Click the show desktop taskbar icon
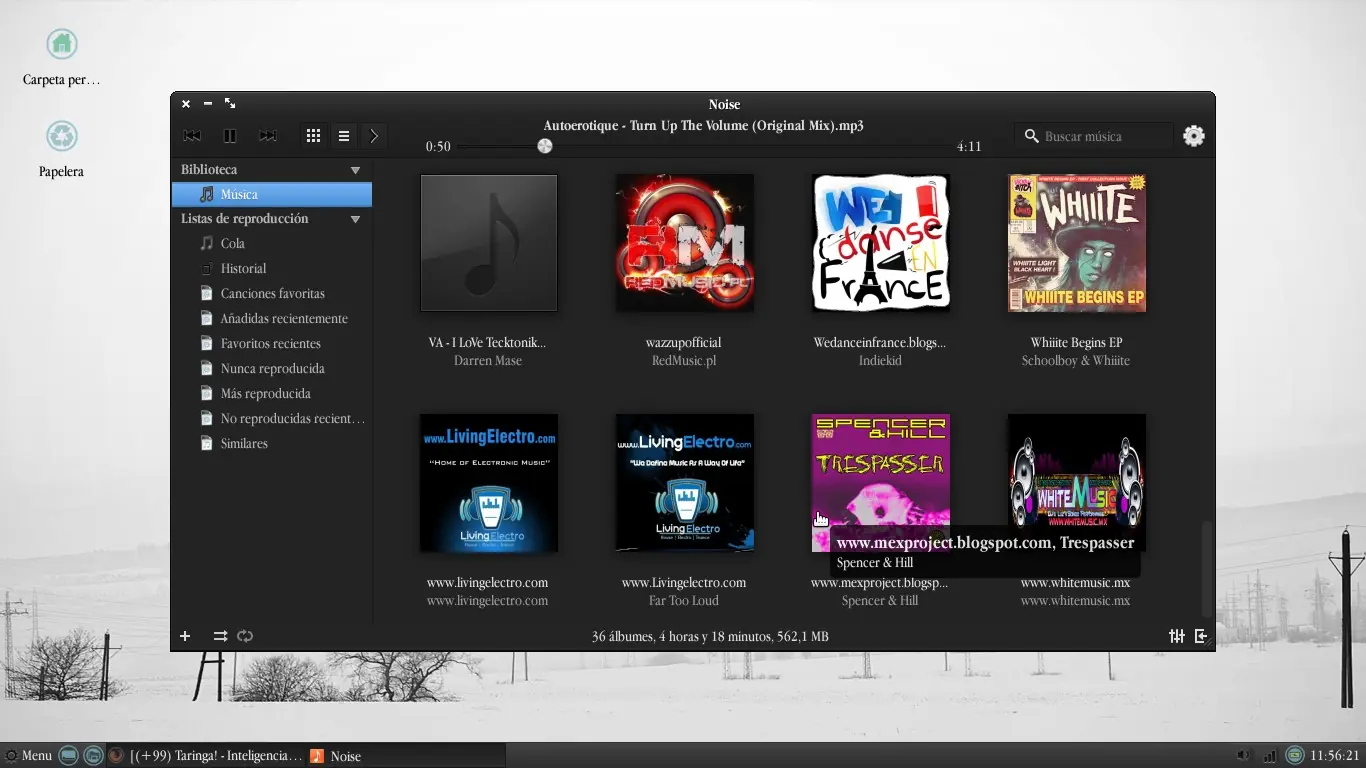1366x768 pixels. pyautogui.click(x=68, y=756)
